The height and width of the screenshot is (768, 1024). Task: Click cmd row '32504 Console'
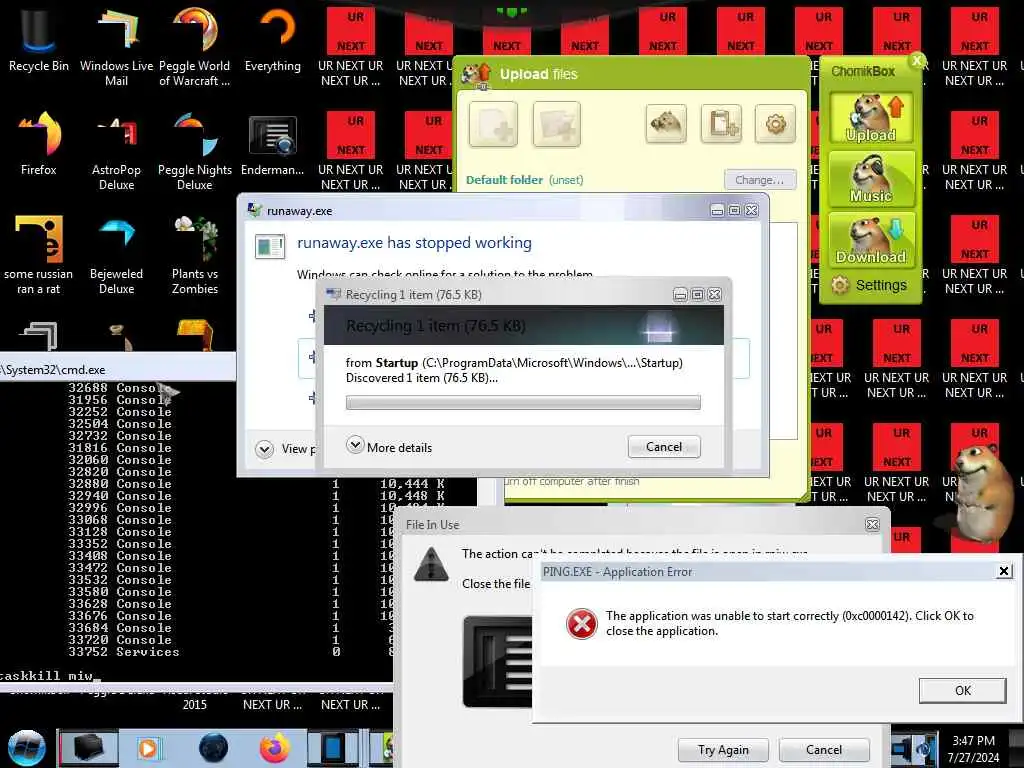(x=120, y=424)
